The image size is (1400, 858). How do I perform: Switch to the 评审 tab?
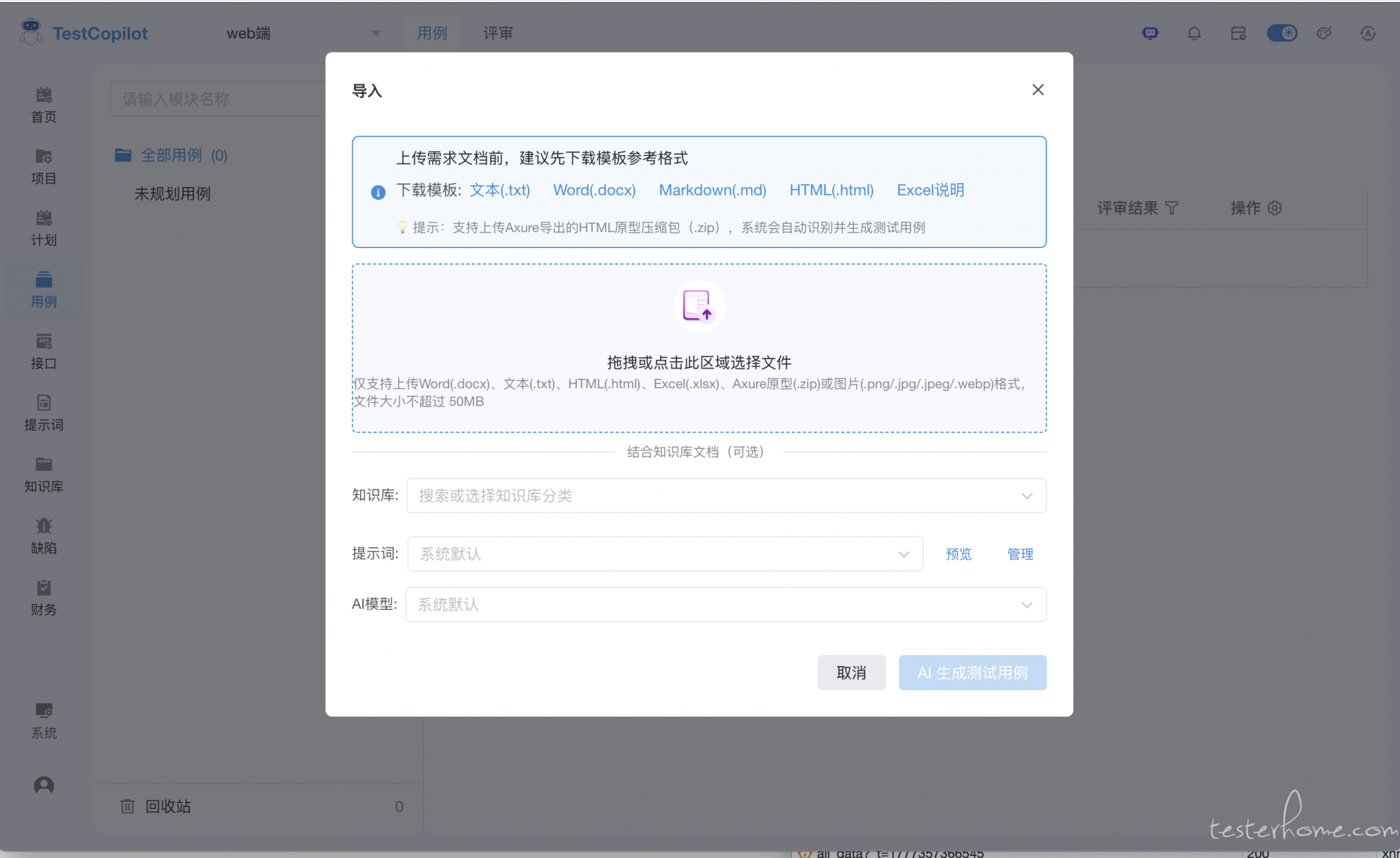click(x=497, y=34)
